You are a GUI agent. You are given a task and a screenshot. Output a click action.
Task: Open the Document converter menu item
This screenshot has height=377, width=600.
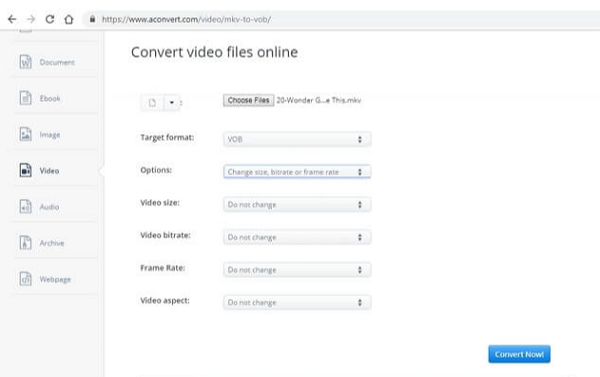pos(57,62)
